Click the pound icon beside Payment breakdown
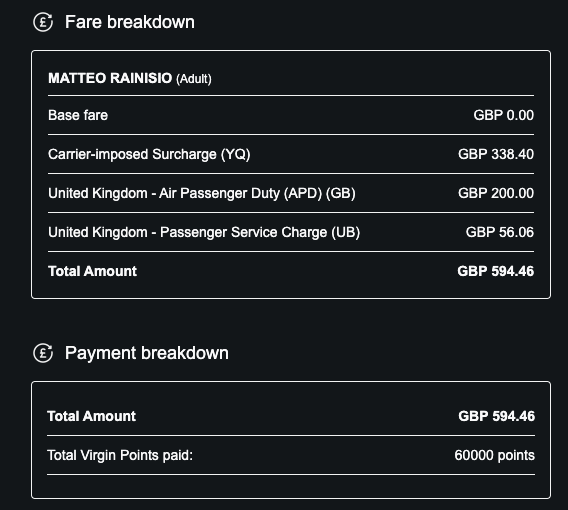The width and height of the screenshot is (568, 510). (x=43, y=353)
